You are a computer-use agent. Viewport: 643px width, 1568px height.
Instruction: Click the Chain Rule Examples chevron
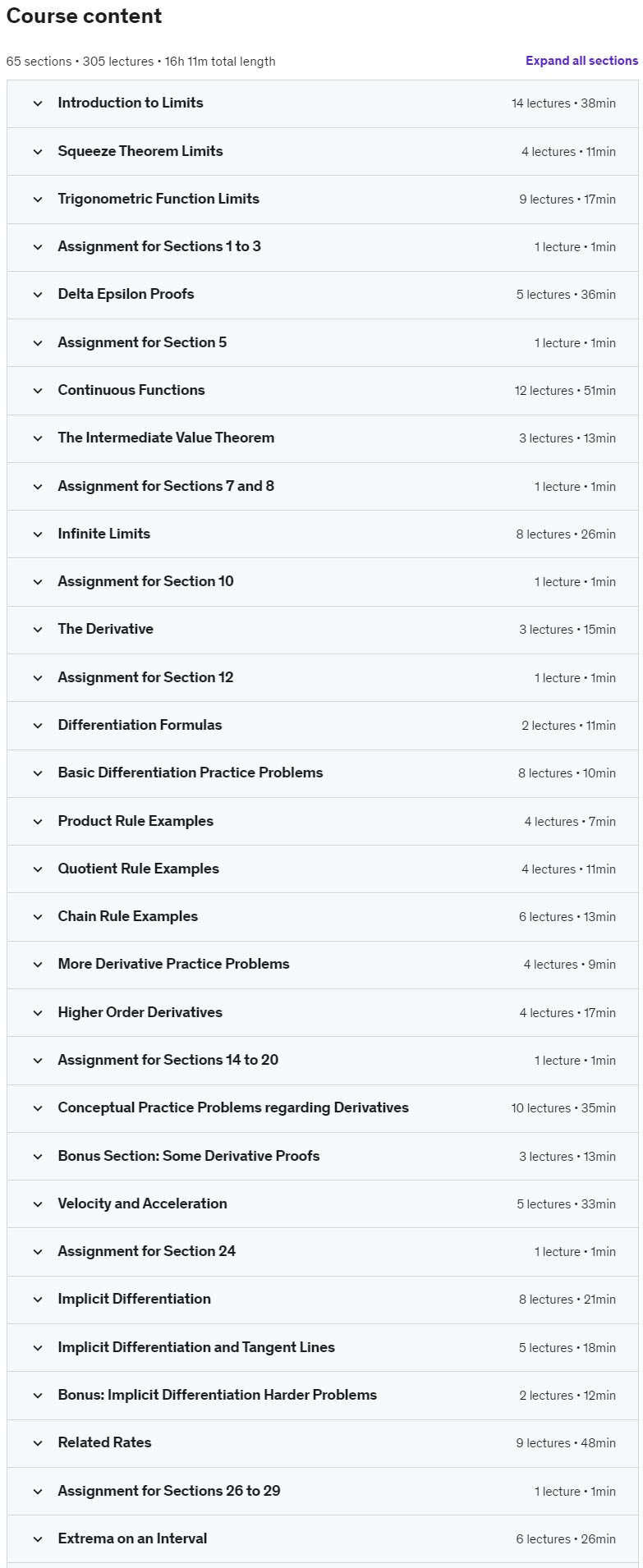click(38, 917)
